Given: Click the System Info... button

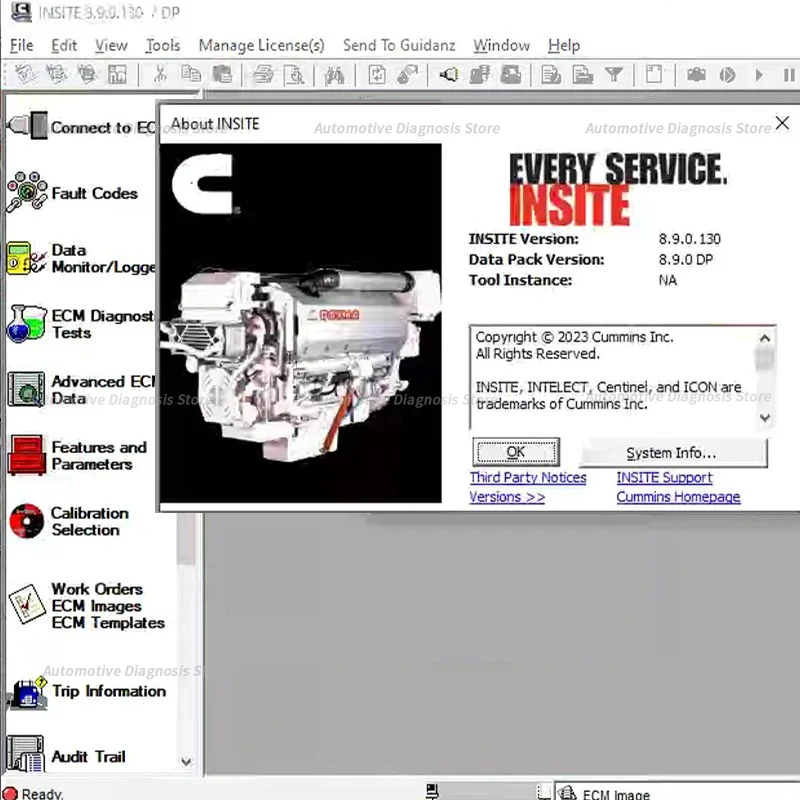Looking at the screenshot, I should click(673, 452).
